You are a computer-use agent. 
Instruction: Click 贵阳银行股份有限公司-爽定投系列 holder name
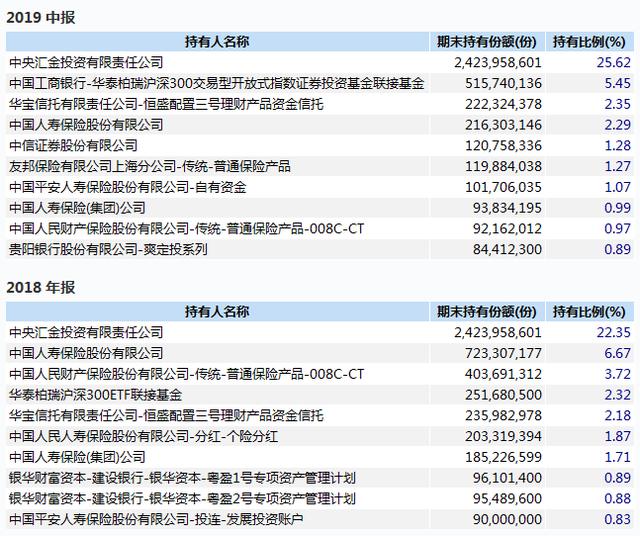click(109, 249)
